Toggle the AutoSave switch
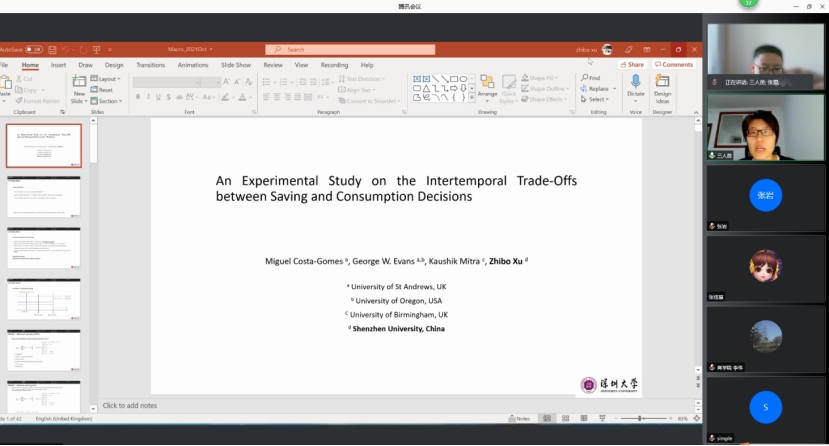The height and width of the screenshot is (446, 829). 33,49
